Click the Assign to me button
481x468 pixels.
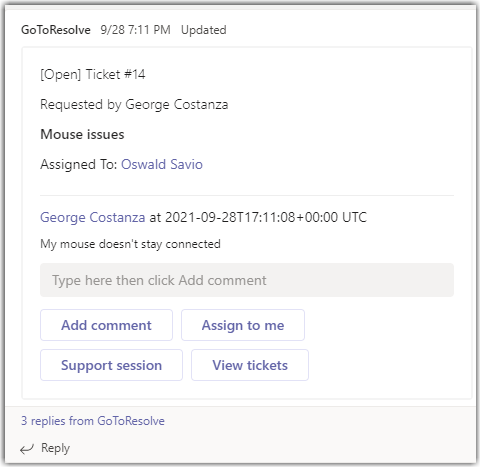243,325
